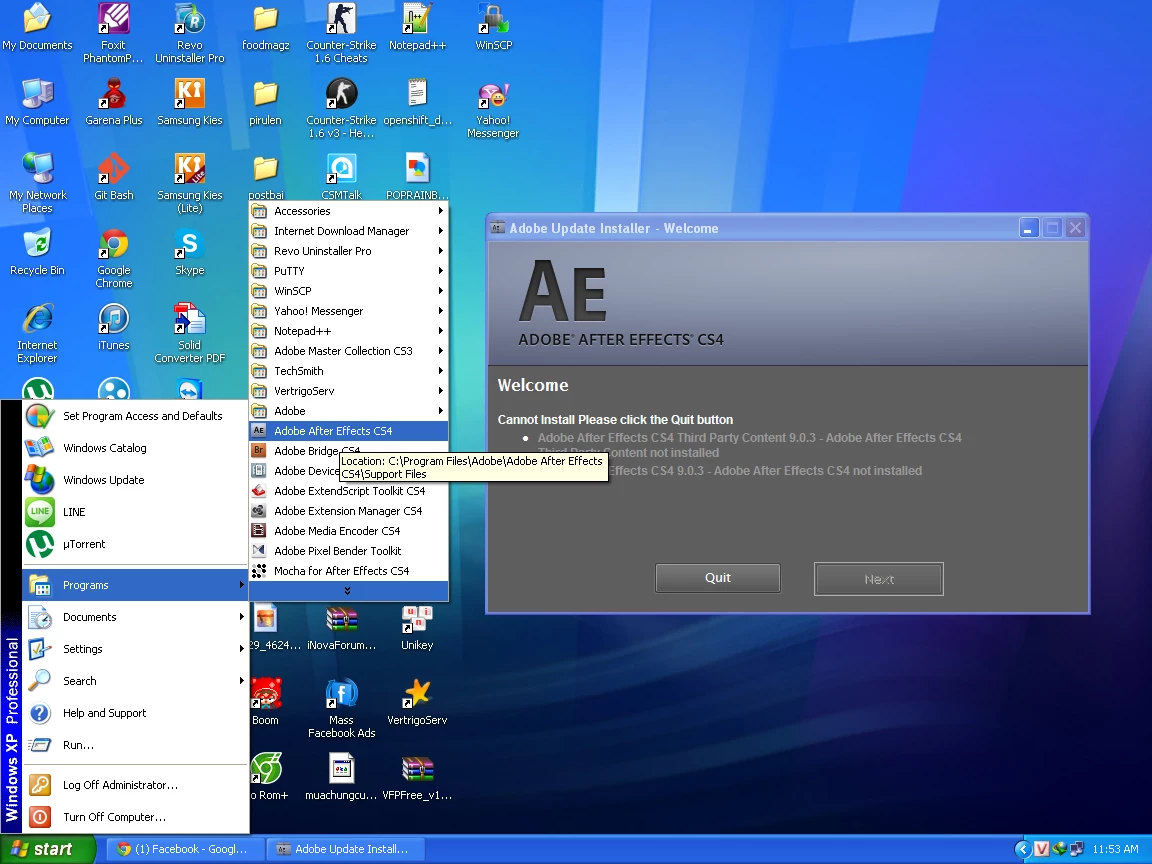This screenshot has height=864, width=1152.
Task: Open Adobe ExtendScript Toolkit CS4
Action: tap(348, 490)
